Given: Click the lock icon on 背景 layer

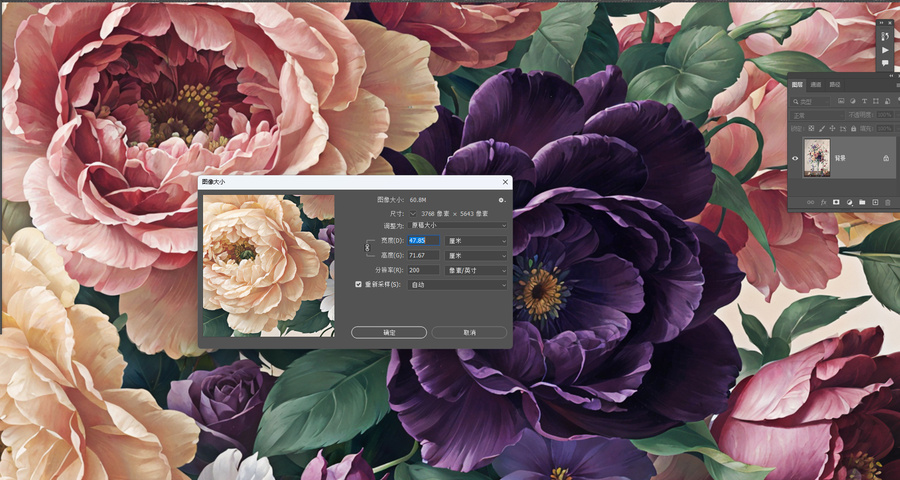Looking at the screenshot, I should coord(886,158).
